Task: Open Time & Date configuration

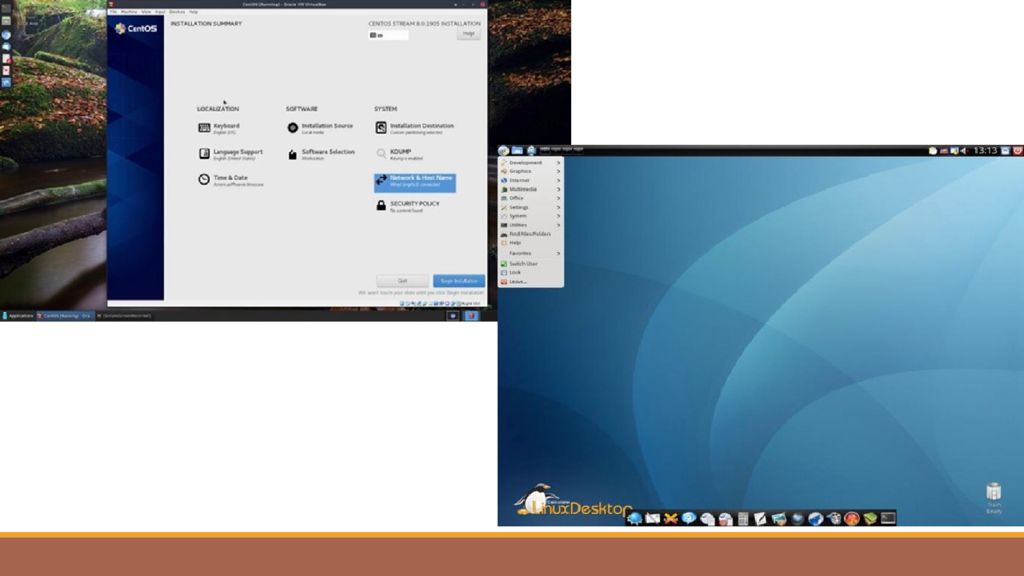Action: [x=231, y=180]
